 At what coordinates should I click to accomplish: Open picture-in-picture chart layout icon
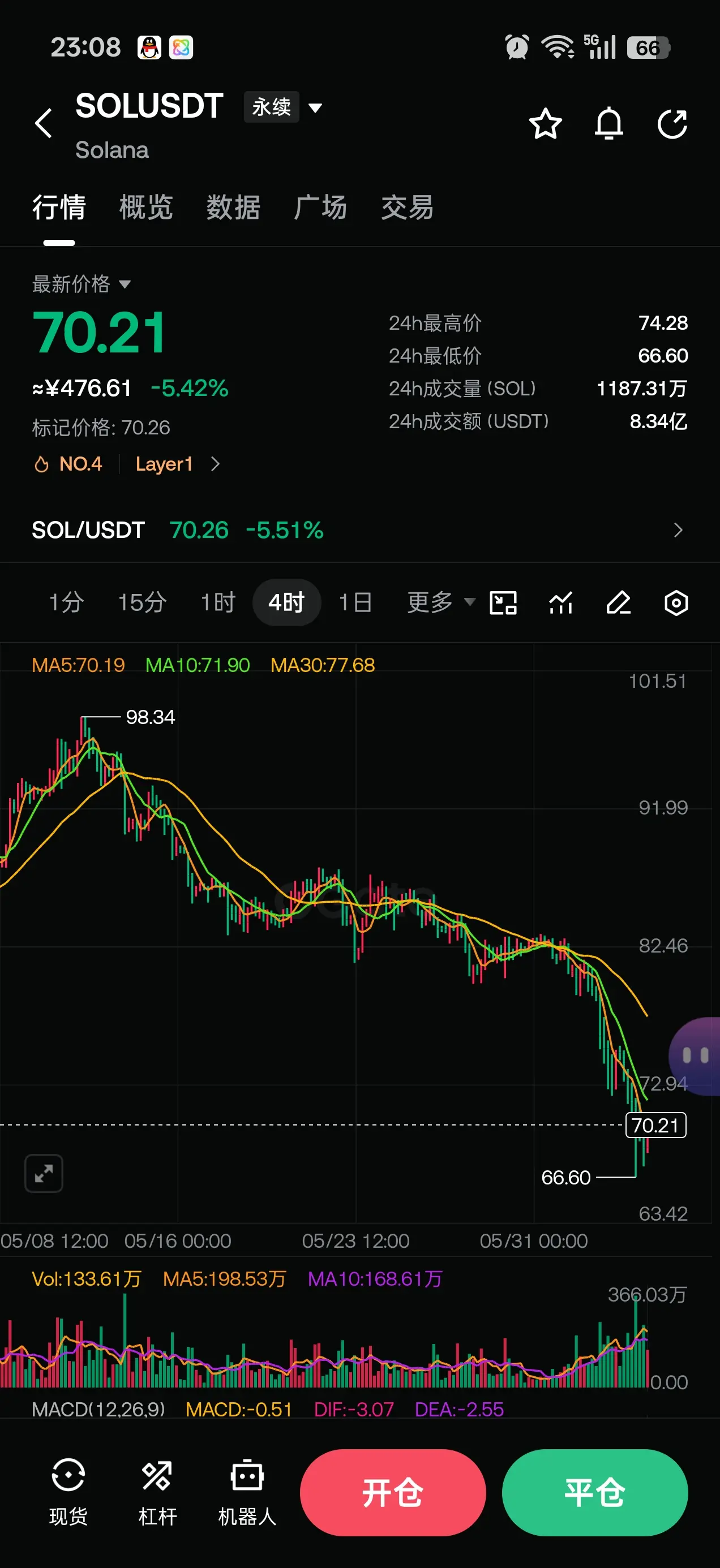(x=503, y=602)
